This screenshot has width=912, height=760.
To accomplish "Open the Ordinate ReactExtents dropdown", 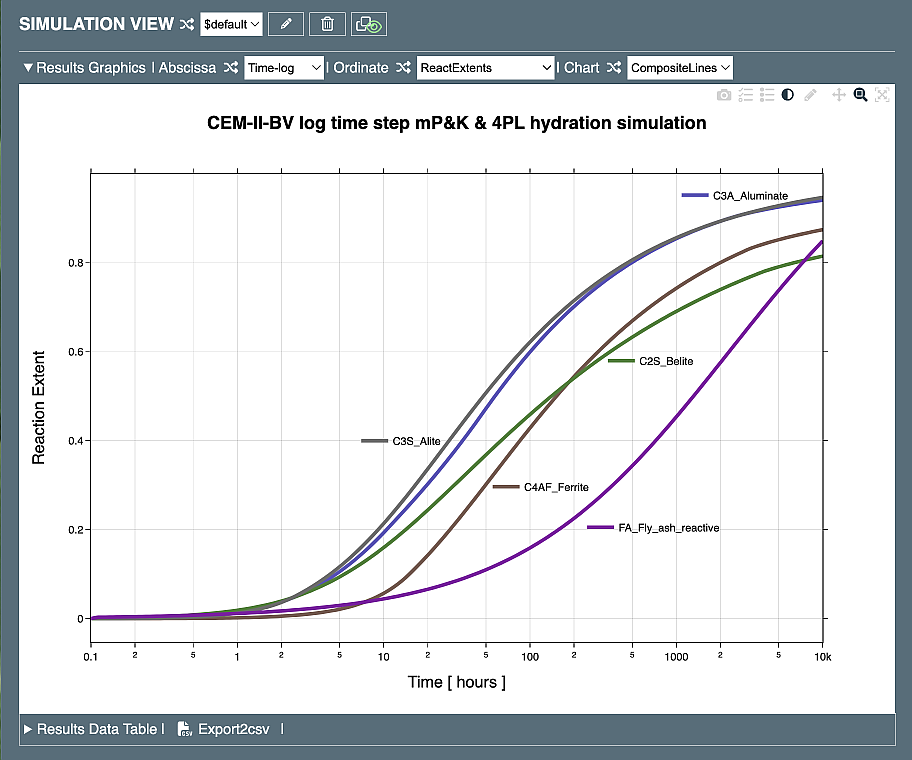I will click(x=485, y=68).
